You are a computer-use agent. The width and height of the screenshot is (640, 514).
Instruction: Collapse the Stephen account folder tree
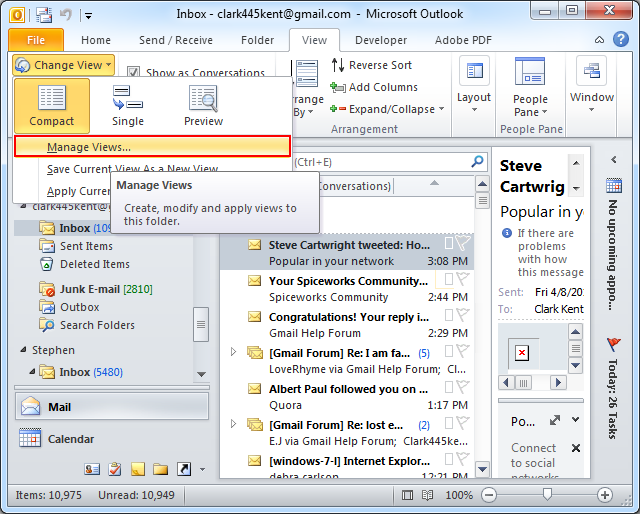(x=23, y=351)
